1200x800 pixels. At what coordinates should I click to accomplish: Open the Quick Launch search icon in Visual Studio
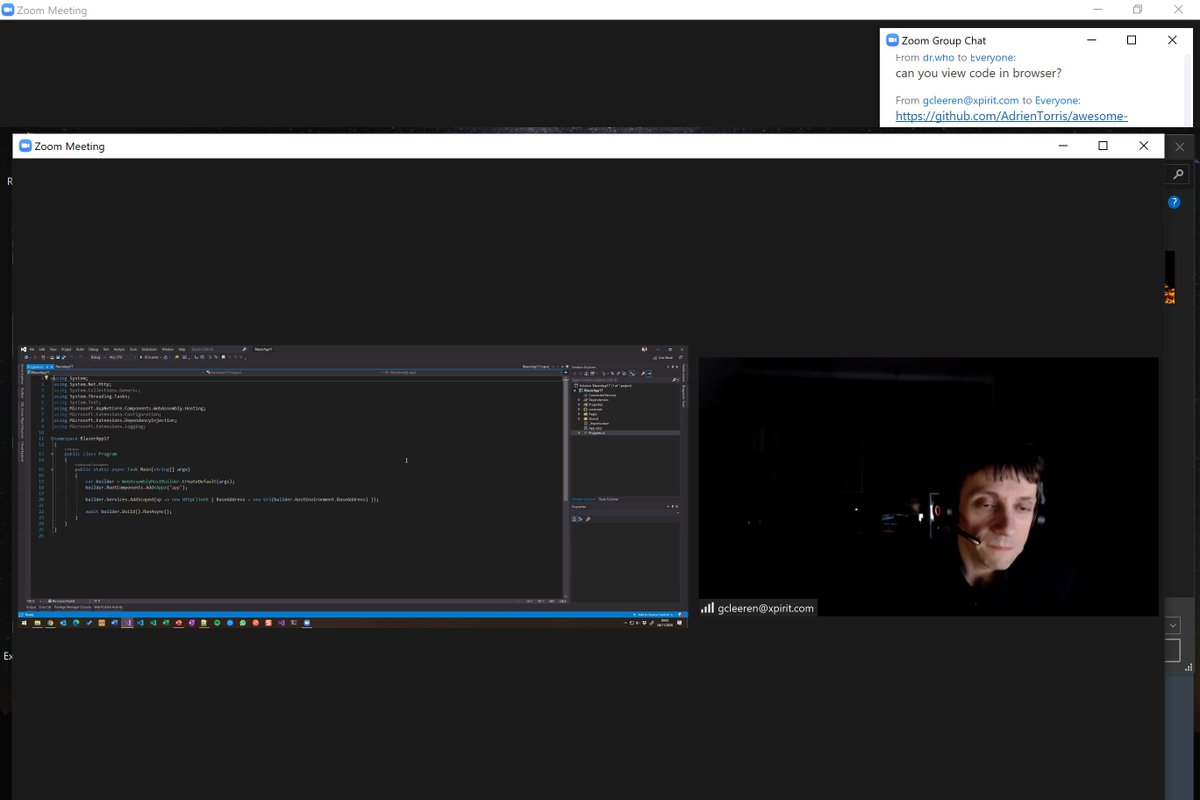(244, 350)
